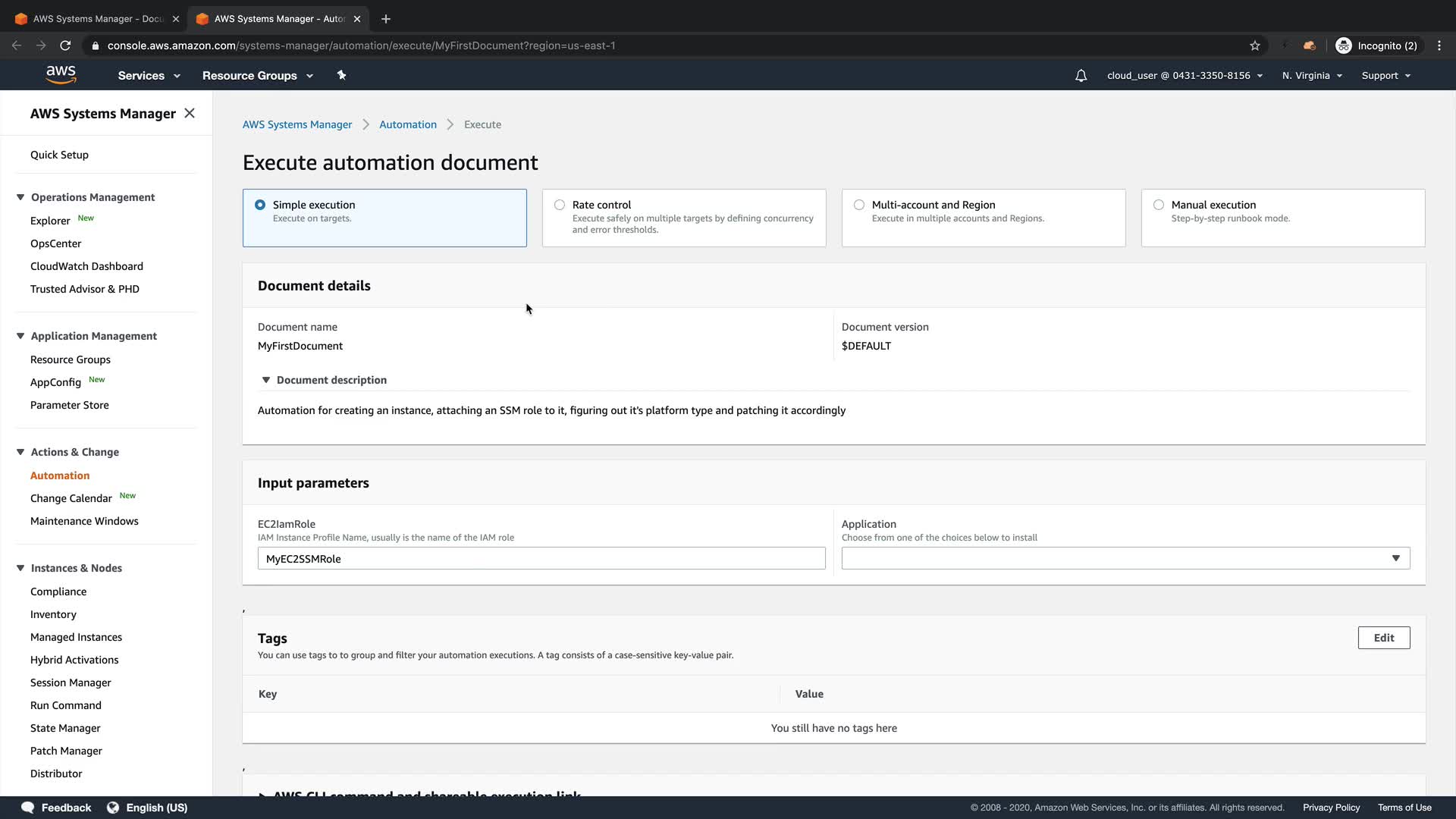Click the Edit tags button
The height and width of the screenshot is (819, 1456).
pyautogui.click(x=1383, y=638)
